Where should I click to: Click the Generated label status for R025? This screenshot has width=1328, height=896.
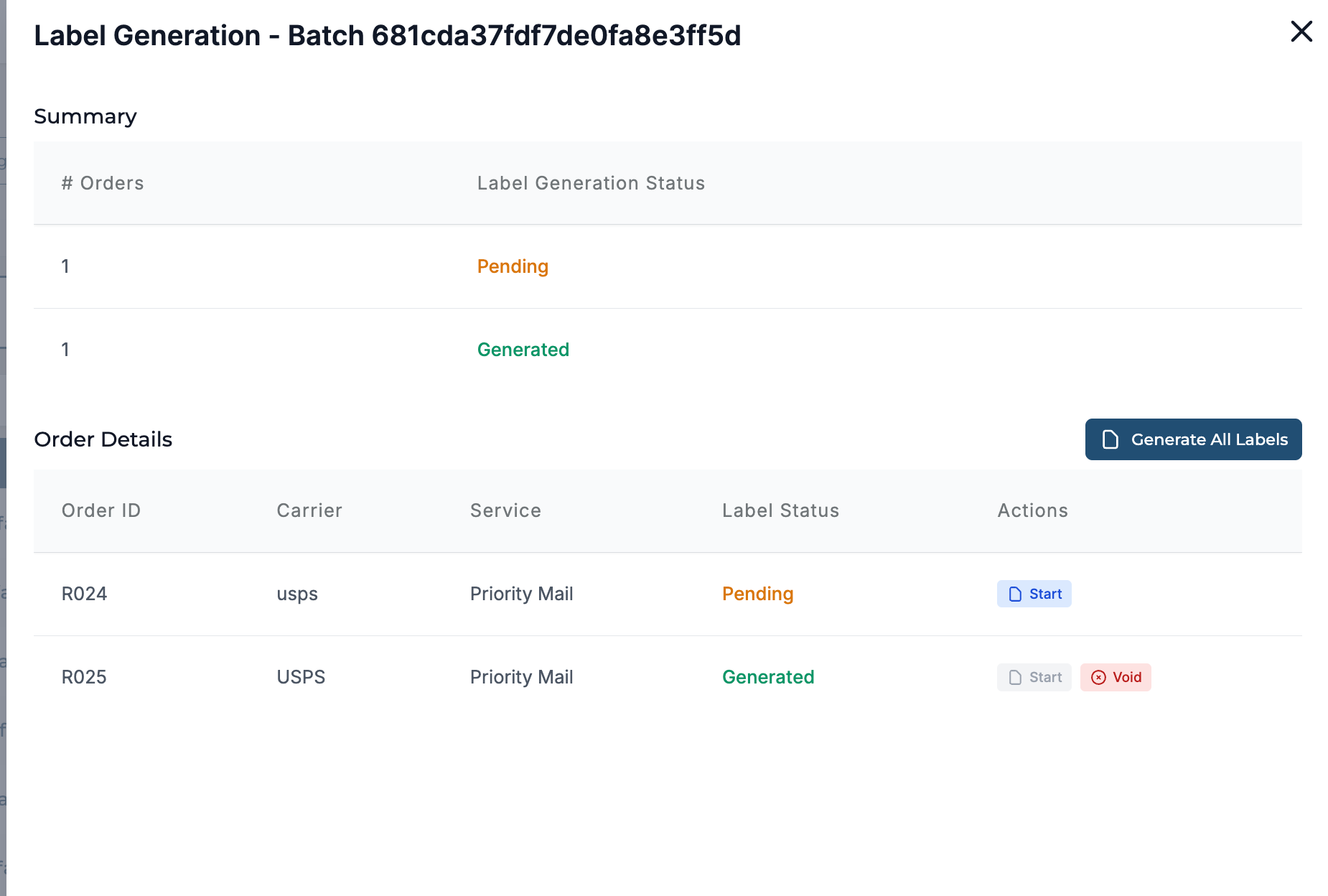(x=768, y=677)
